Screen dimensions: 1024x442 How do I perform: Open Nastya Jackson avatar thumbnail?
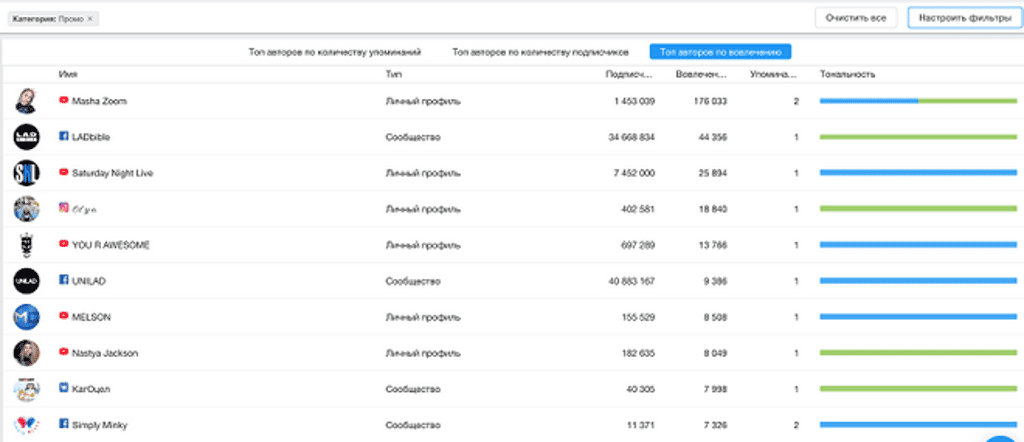(26, 353)
